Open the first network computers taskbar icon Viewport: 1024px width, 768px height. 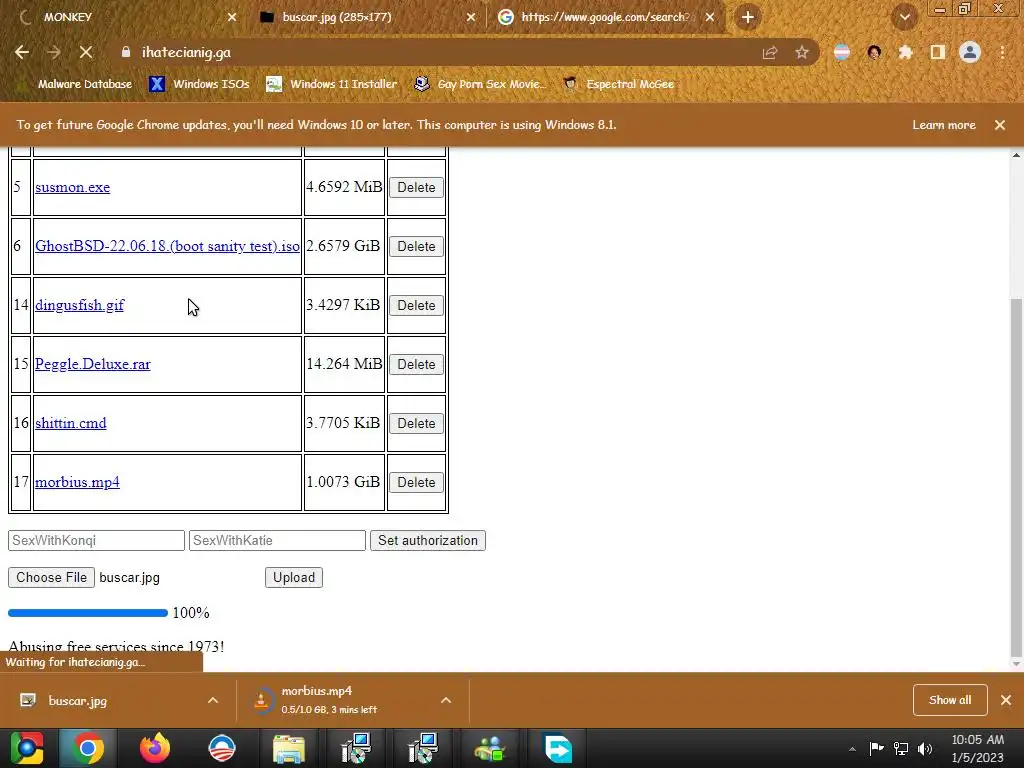pyautogui.click(x=356, y=748)
